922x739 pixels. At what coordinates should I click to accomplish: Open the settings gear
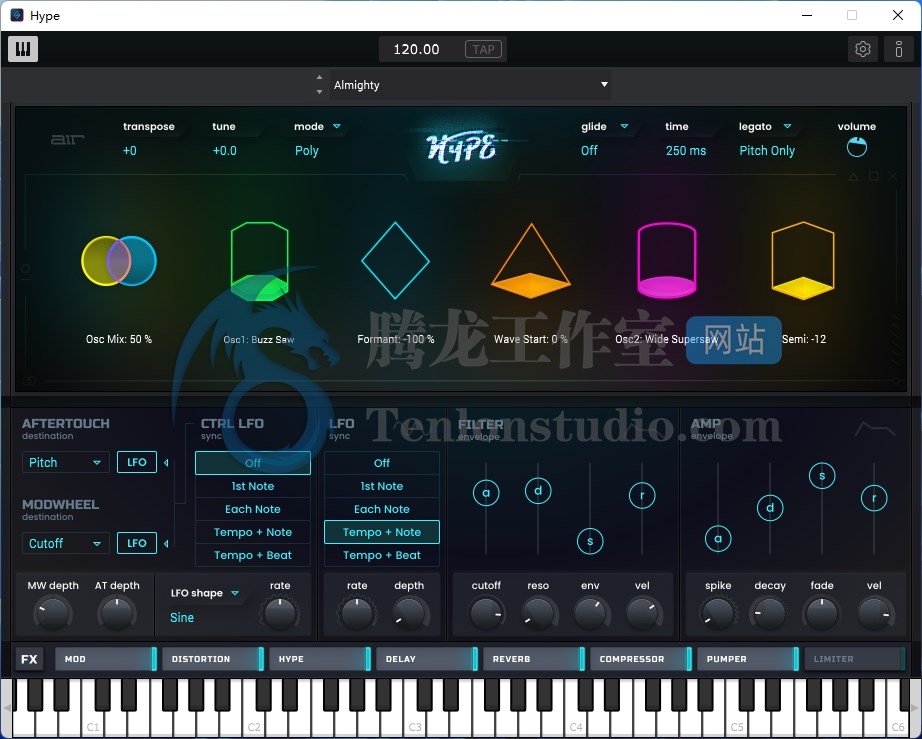click(863, 49)
